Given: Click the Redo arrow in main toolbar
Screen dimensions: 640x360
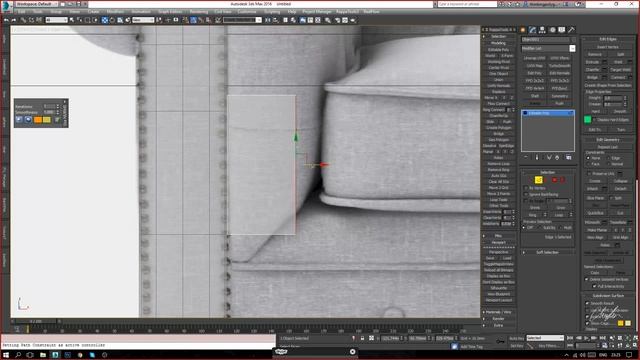Looking at the screenshot, I should click(14, 20).
